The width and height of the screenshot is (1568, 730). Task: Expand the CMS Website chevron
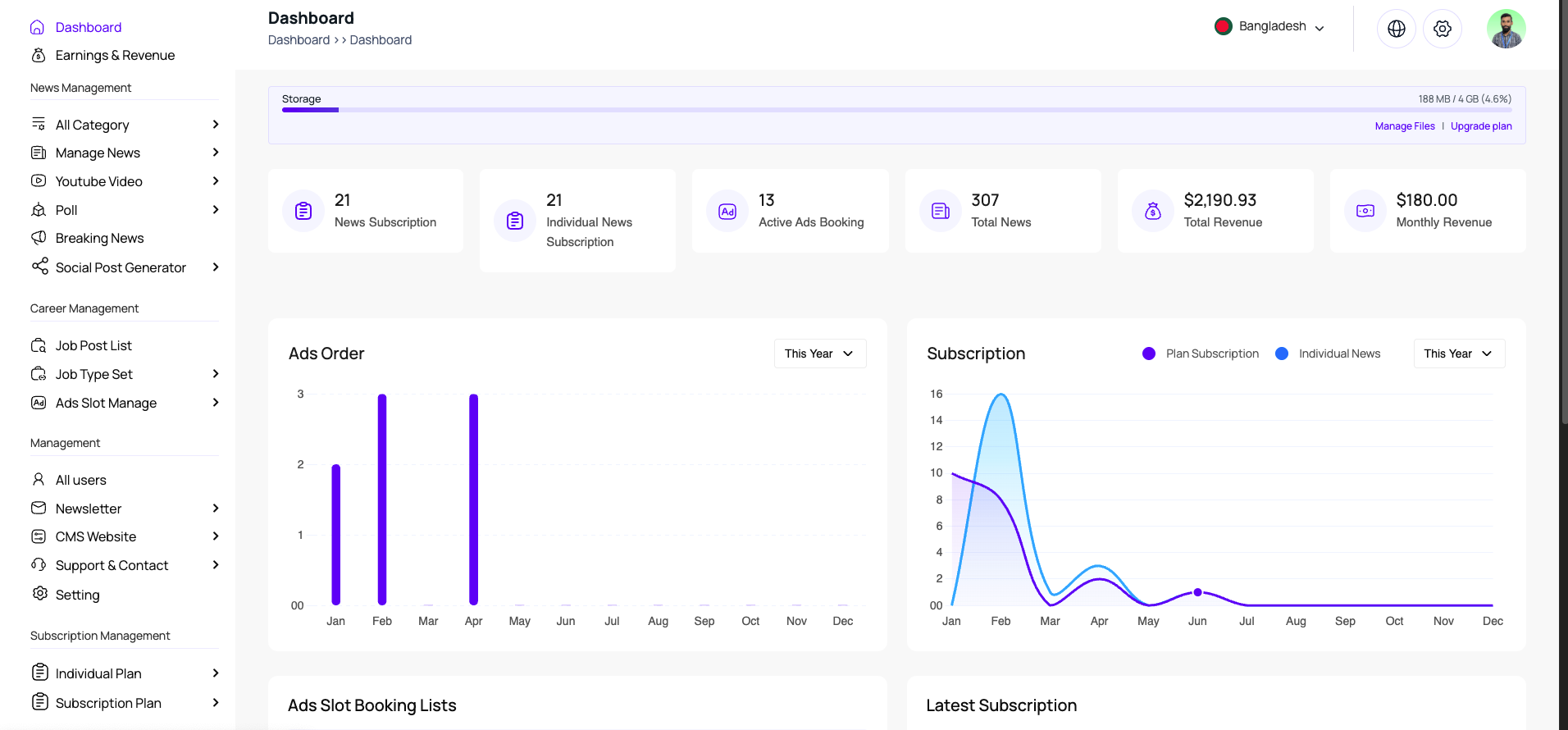point(216,536)
